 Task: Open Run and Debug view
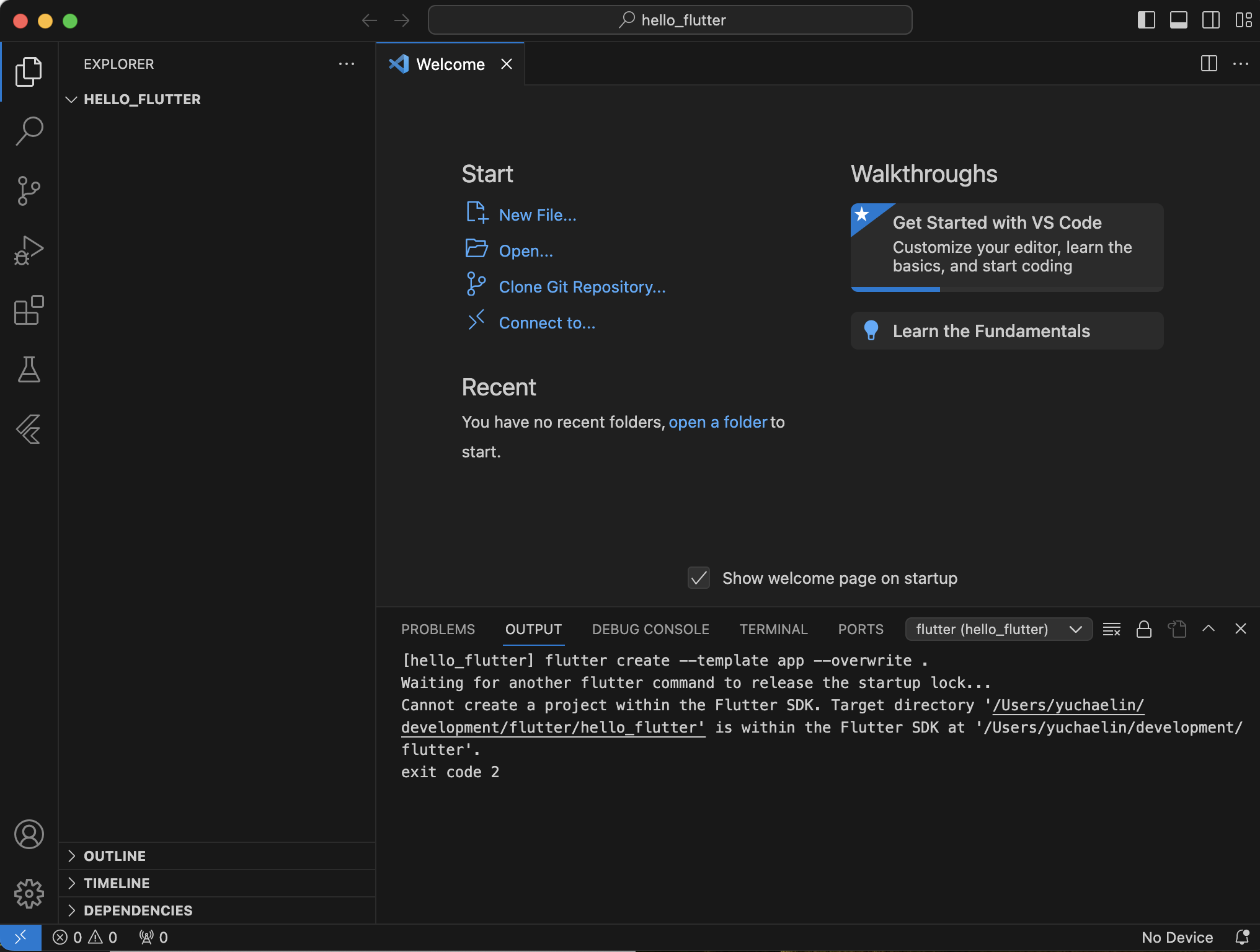tap(29, 250)
